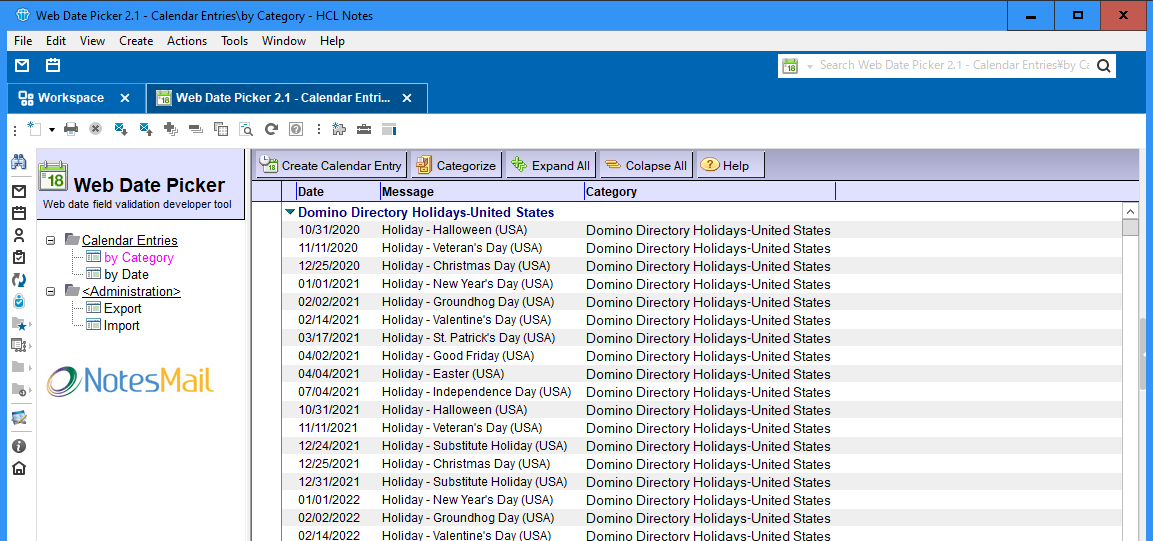Image resolution: width=1153 pixels, height=541 pixels.
Task: Collapse Domino Directory Holidays-United States category
Action: click(x=290, y=212)
